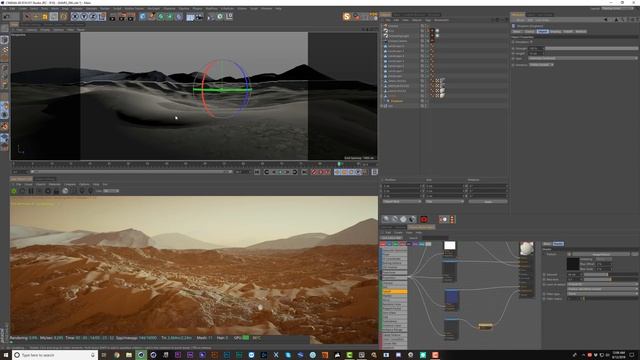
Task: Click the orange S plugin icon
Action: (x=347, y=16)
